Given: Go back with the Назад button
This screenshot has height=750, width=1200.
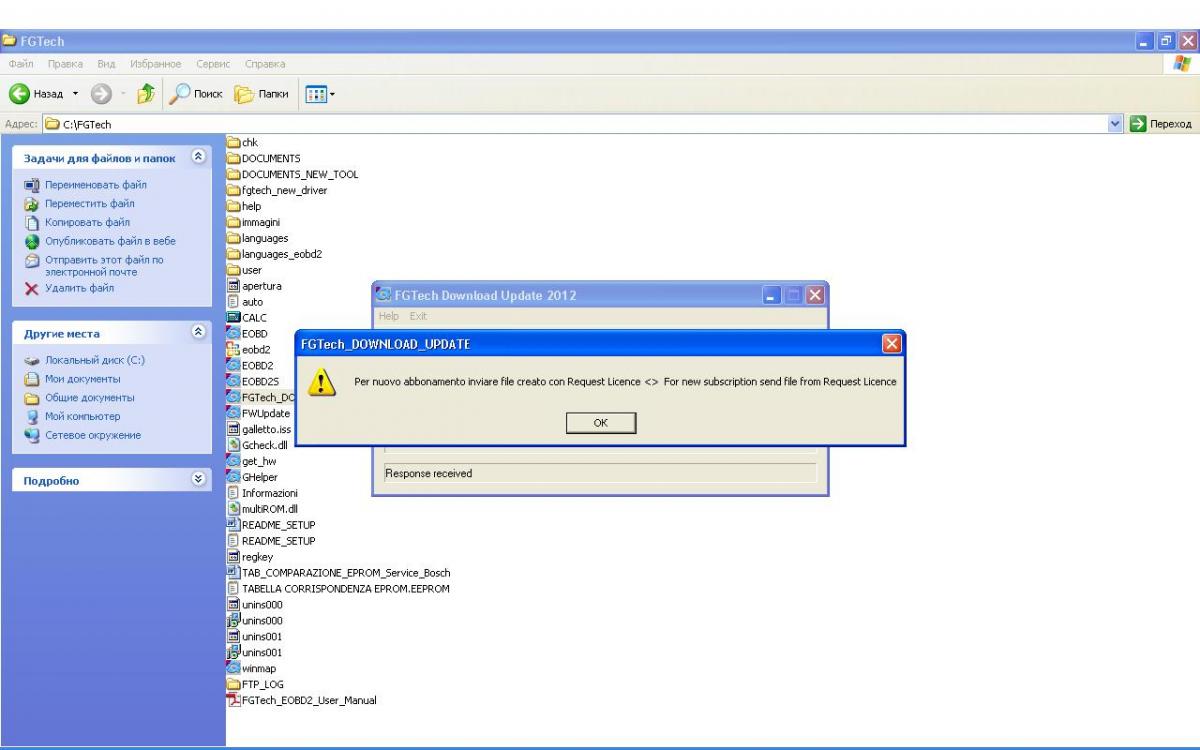Looking at the screenshot, I should coord(38,94).
